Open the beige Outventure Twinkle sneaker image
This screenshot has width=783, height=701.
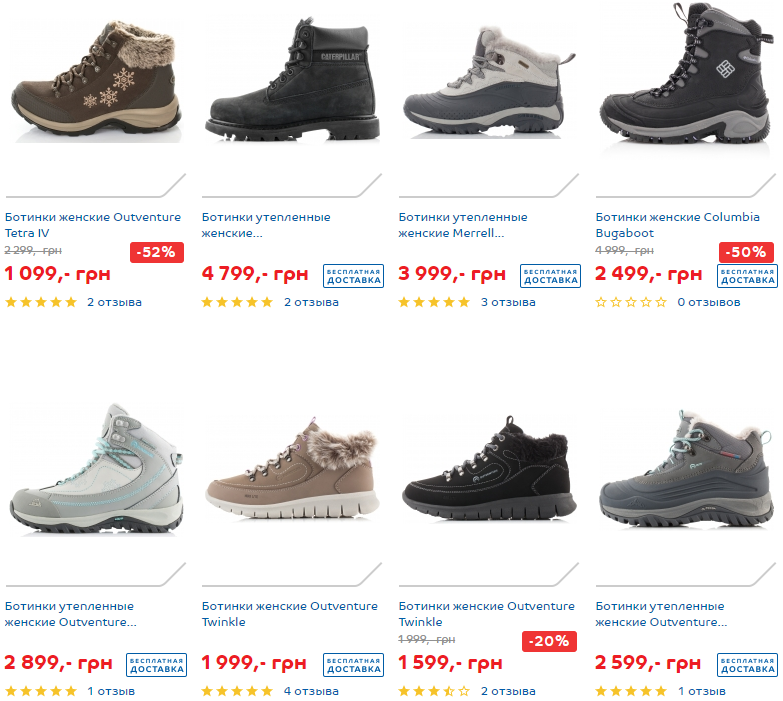[x=292, y=468]
